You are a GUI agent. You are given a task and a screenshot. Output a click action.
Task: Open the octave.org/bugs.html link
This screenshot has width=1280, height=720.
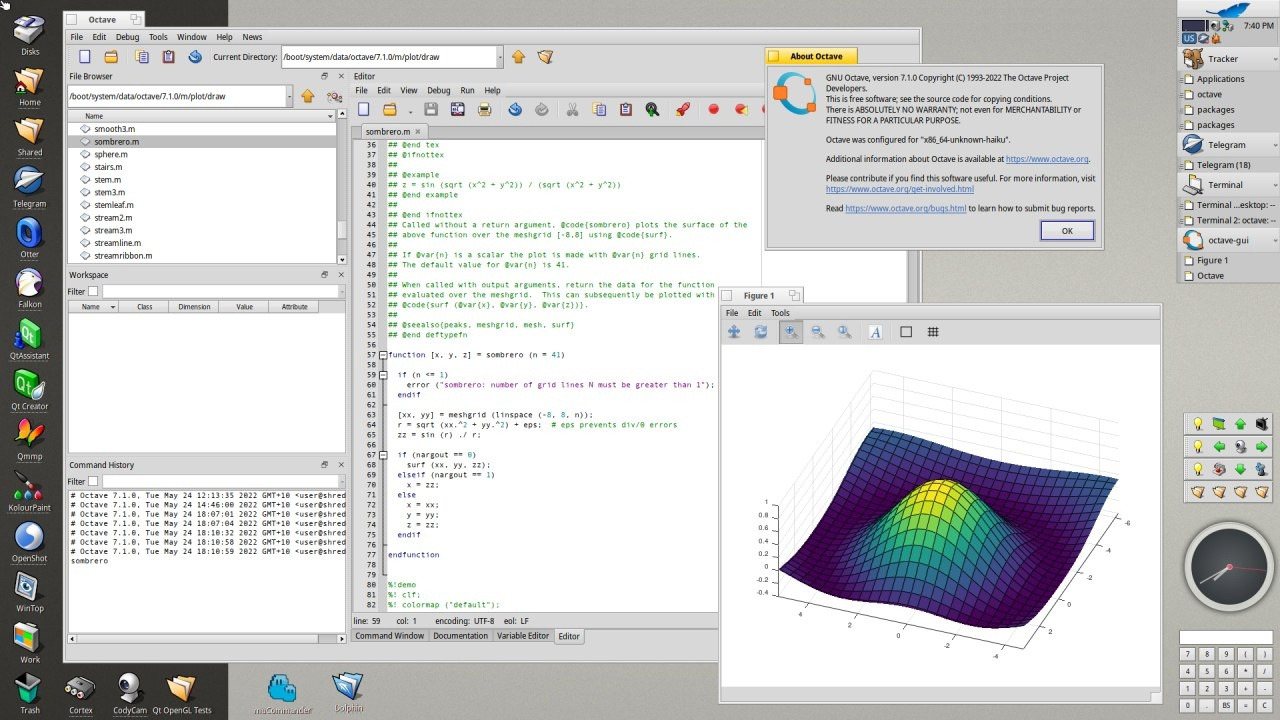(x=905, y=208)
